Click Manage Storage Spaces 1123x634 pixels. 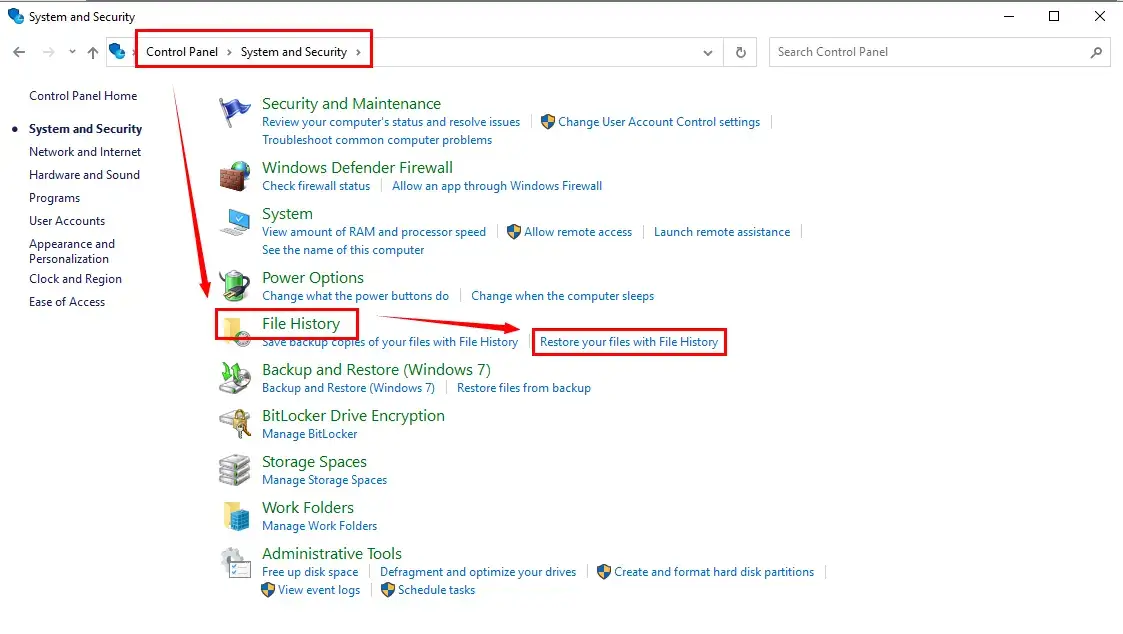(324, 480)
